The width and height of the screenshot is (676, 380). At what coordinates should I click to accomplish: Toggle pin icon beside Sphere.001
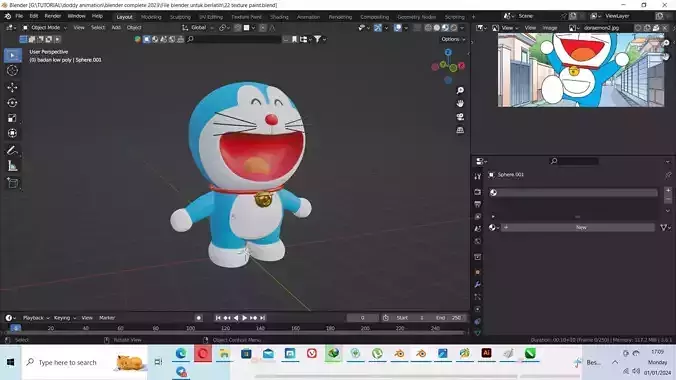[668, 175]
